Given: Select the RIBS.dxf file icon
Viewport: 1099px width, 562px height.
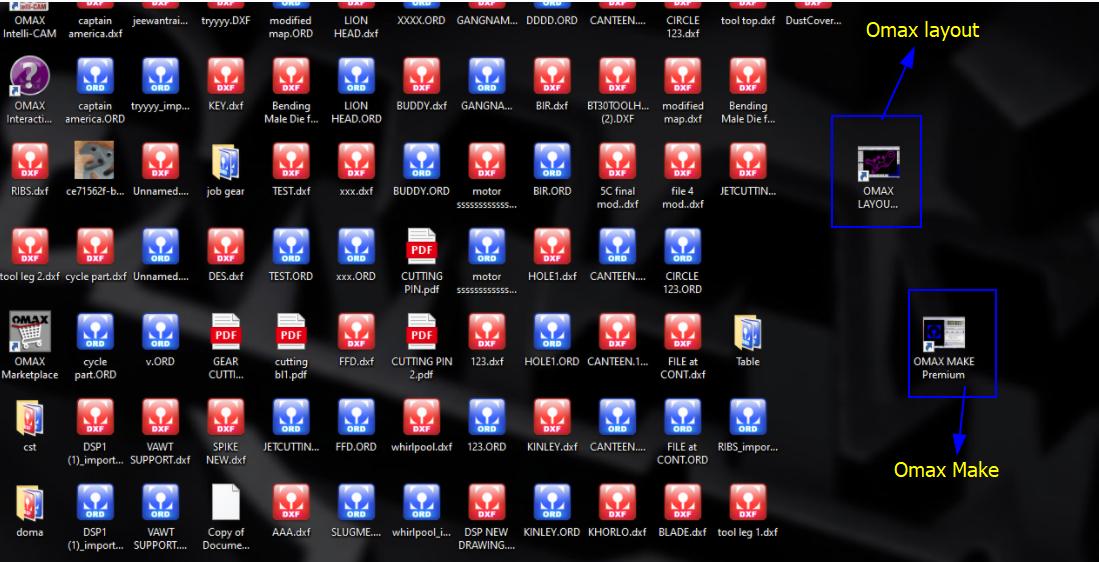Looking at the screenshot, I should [29, 161].
